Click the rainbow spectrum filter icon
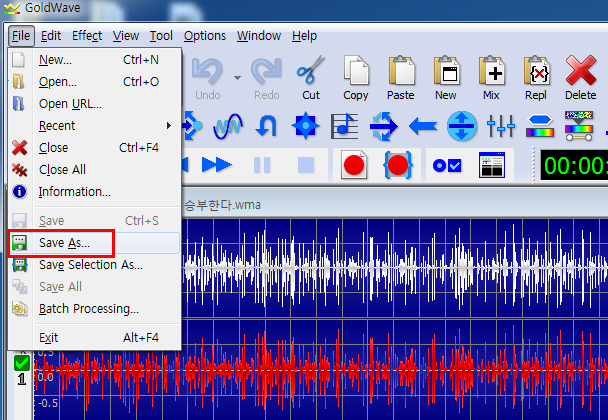 pos(540,126)
